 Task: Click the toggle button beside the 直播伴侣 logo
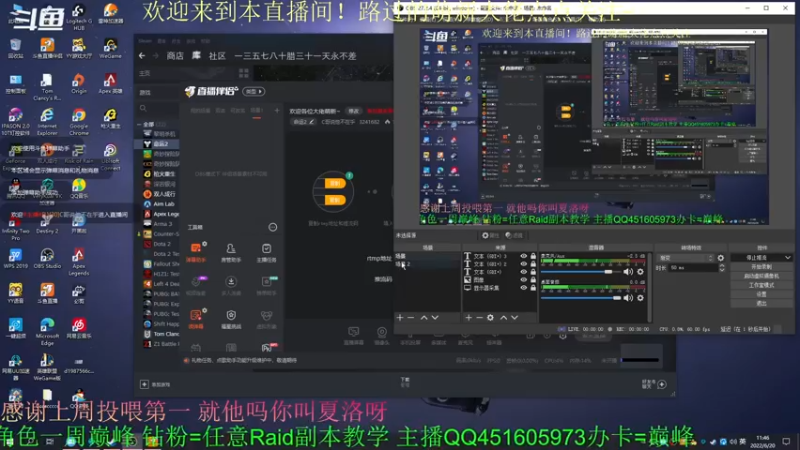click(254, 91)
